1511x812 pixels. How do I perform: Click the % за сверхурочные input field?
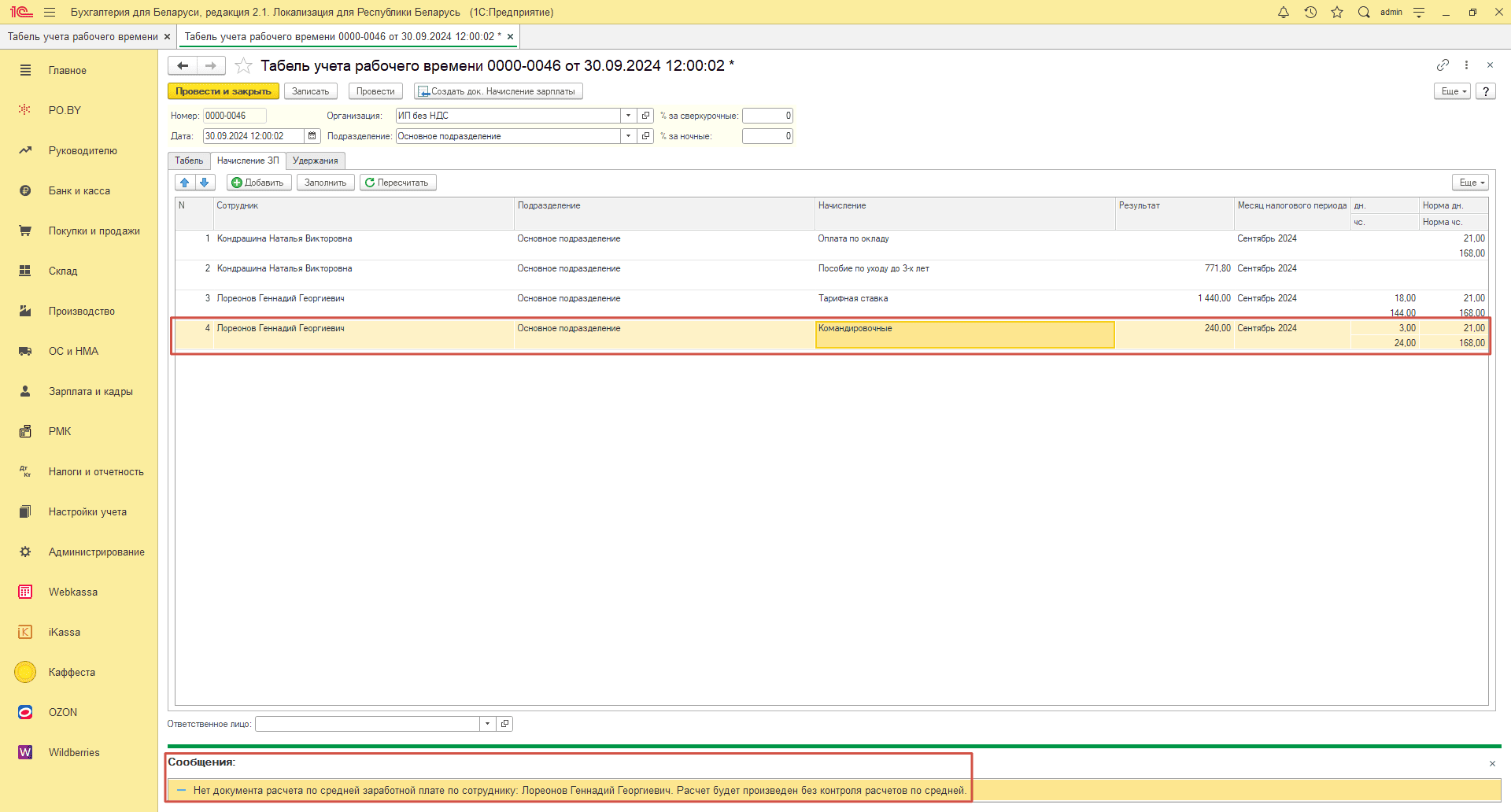[x=767, y=116]
